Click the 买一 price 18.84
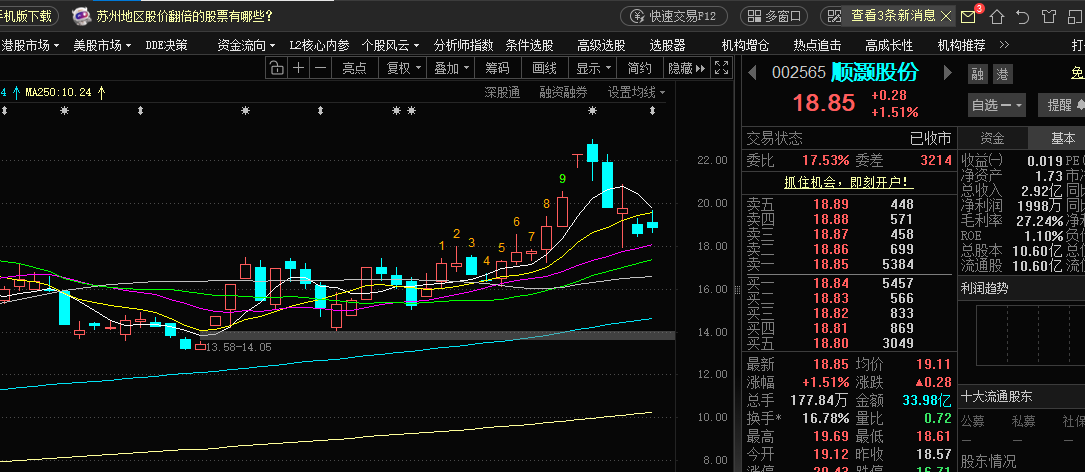 pyautogui.click(x=830, y=283)
